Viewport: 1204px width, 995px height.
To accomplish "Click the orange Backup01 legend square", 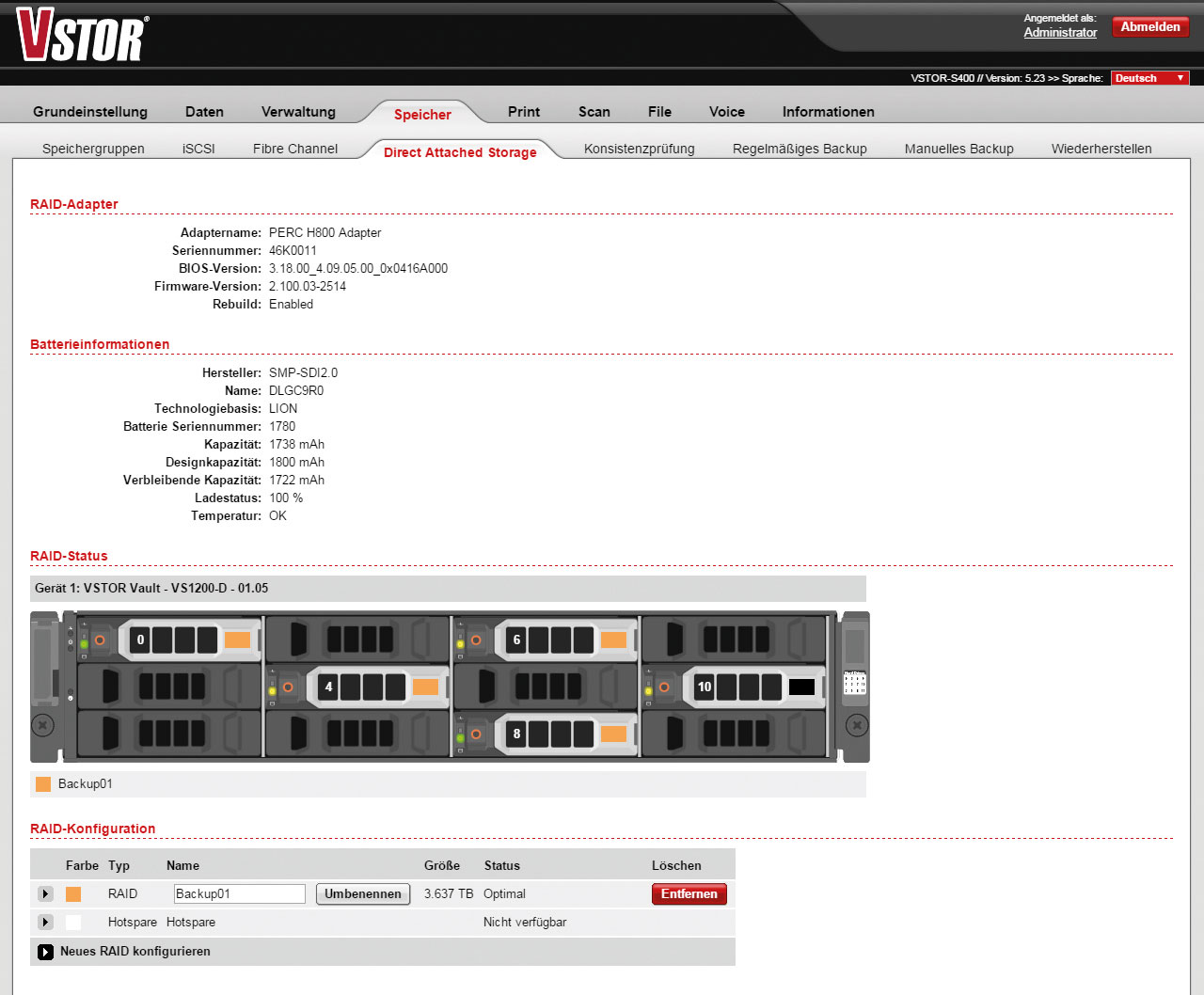I will click(x=43, y=783).
